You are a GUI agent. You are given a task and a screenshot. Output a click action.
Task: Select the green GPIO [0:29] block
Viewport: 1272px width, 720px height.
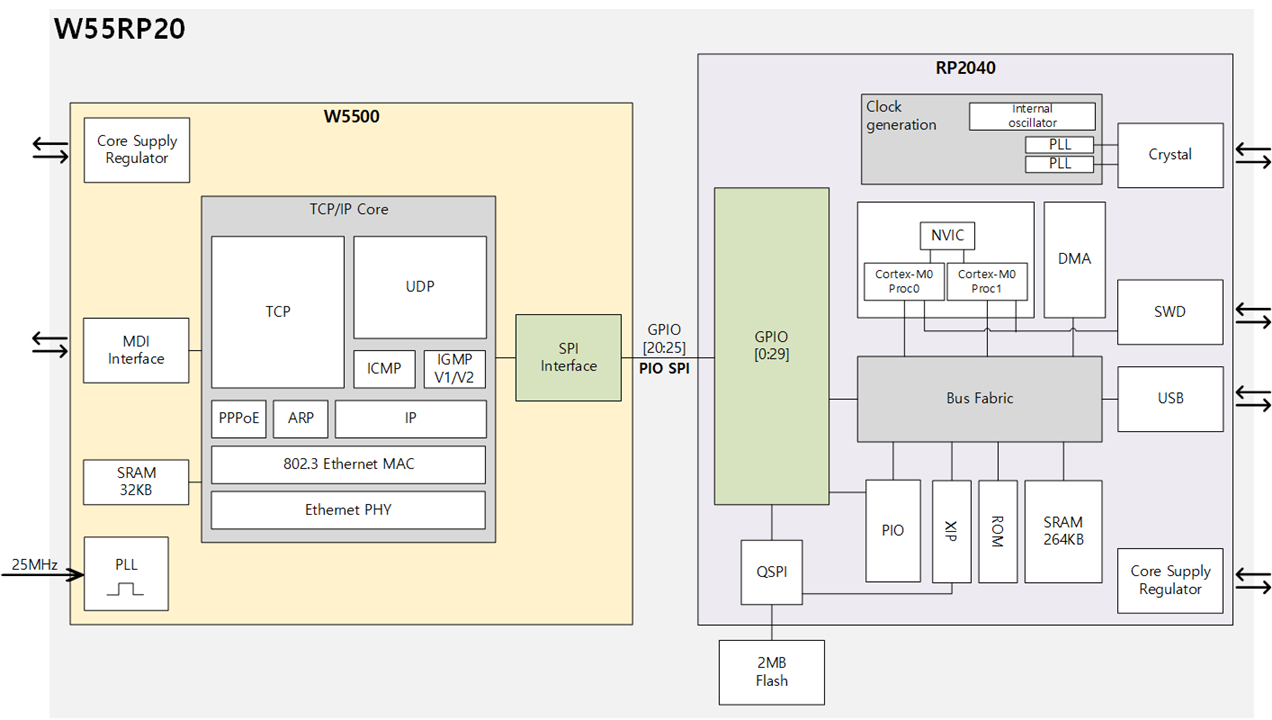pos(772,346)
